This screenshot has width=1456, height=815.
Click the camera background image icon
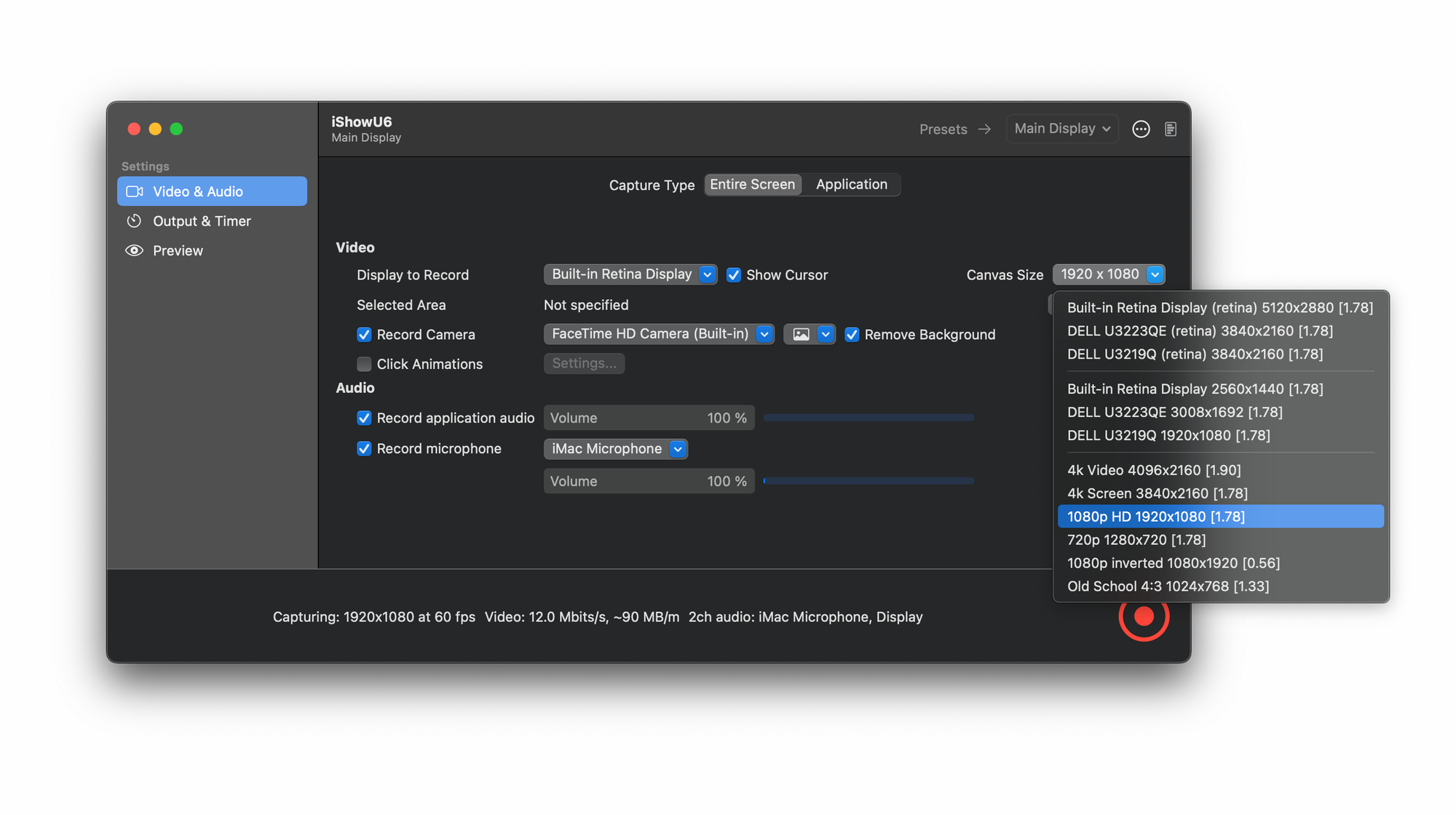(801, 334)
